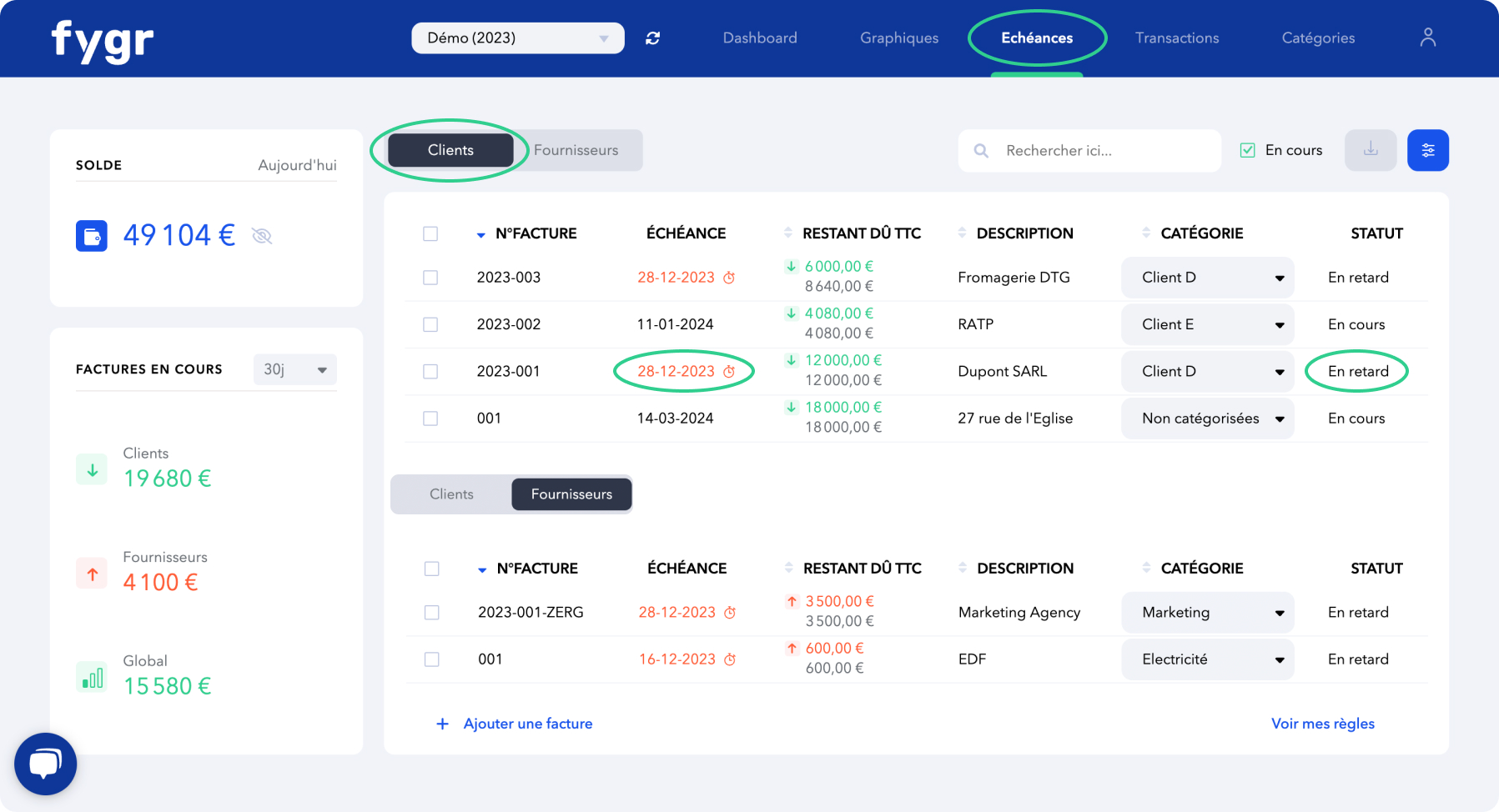Switch to the Fournisseurs tab
Viewport: 1499px width, 812px height.
[575, 150]
